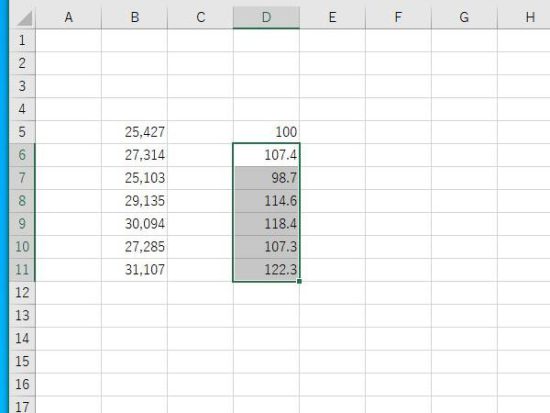
Task: Select column D header
Action: [266, 17]
